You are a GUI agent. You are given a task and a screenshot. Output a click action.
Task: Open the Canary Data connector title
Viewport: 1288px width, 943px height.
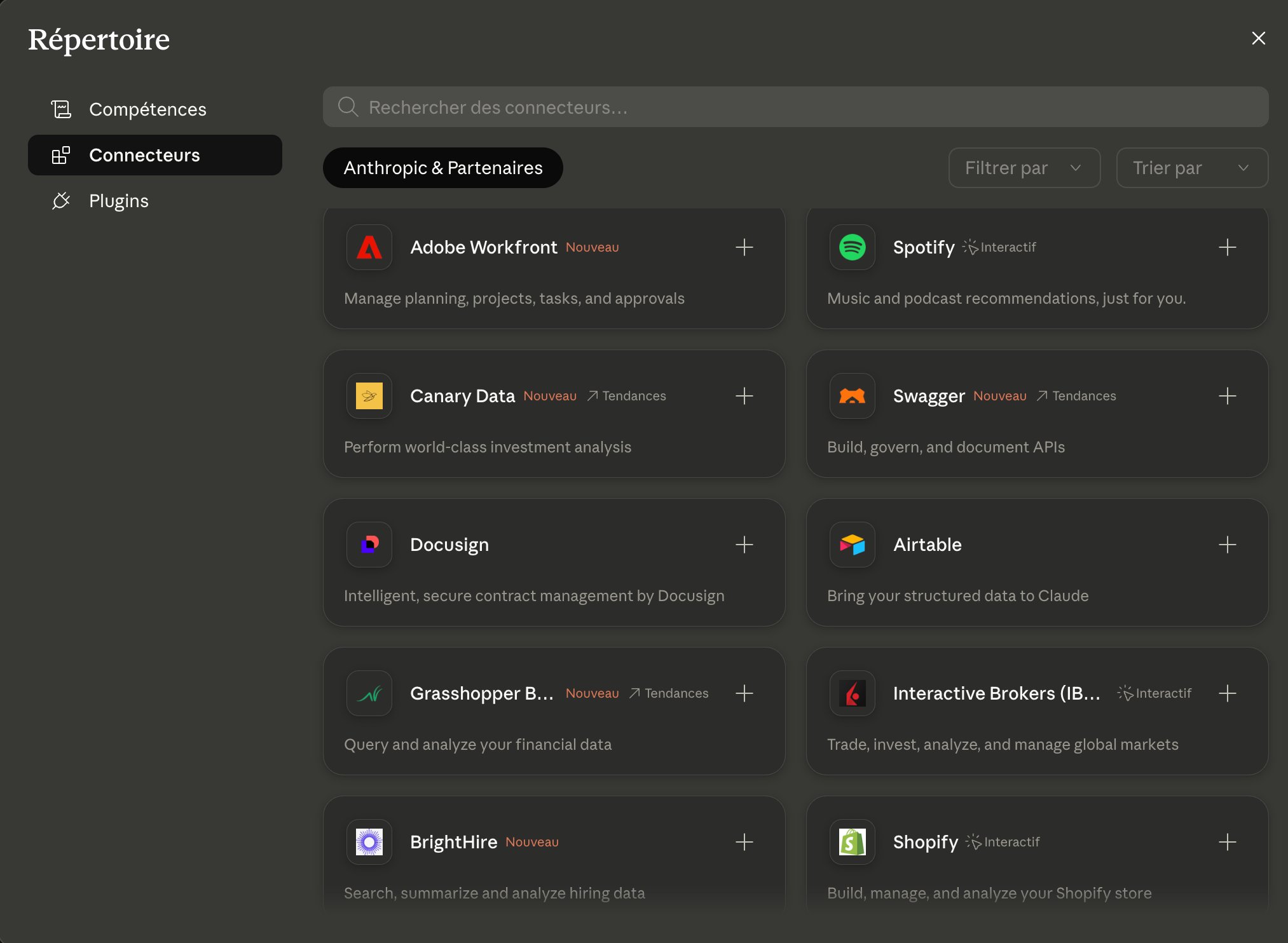tap(462, 396)
